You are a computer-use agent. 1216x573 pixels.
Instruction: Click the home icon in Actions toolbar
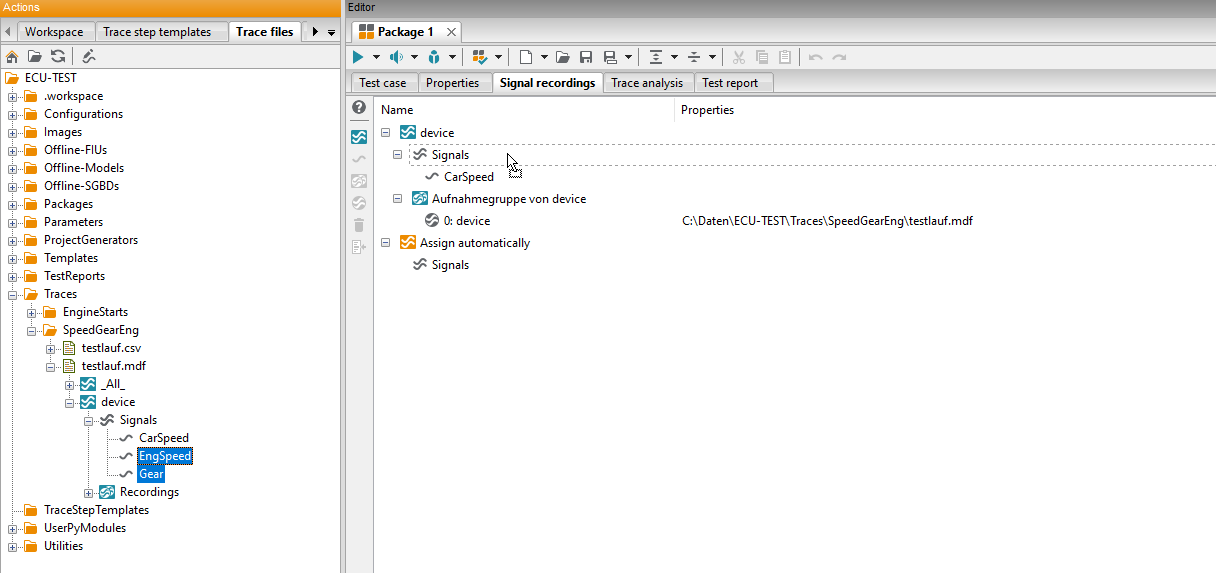click(x=12, y=56)
